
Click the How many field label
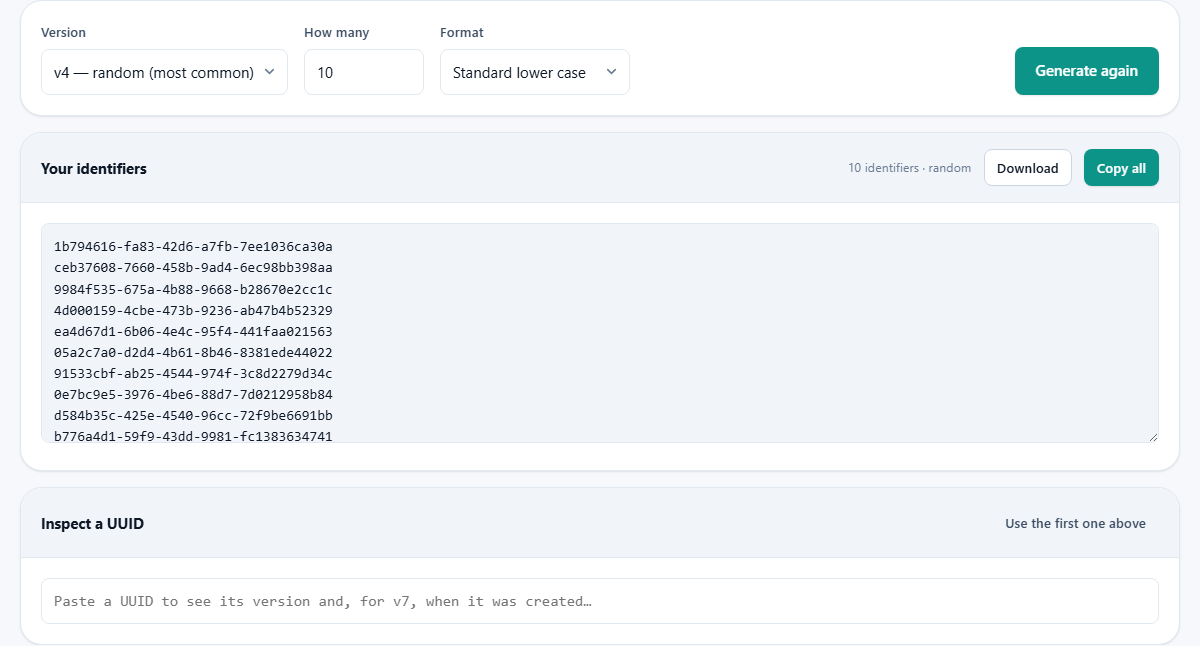(336, 33)
